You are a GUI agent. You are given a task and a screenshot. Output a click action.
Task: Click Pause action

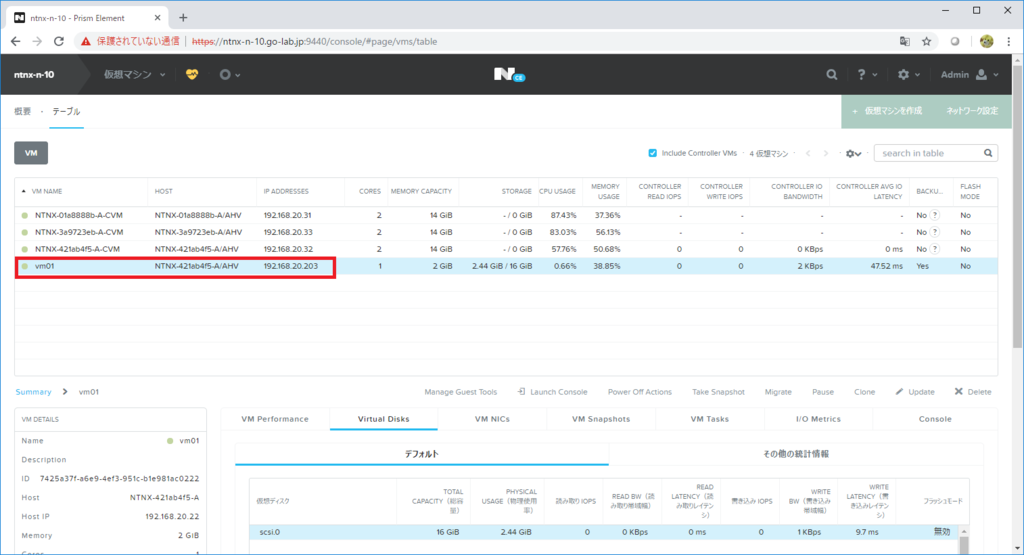pyautogui.click(x=823, y=392)
